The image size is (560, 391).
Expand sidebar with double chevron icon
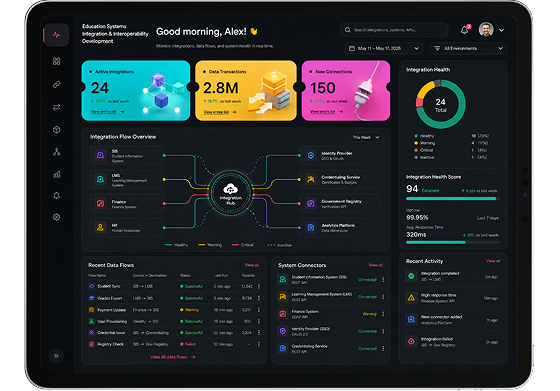pyautogui.click(x=56, y=356)
